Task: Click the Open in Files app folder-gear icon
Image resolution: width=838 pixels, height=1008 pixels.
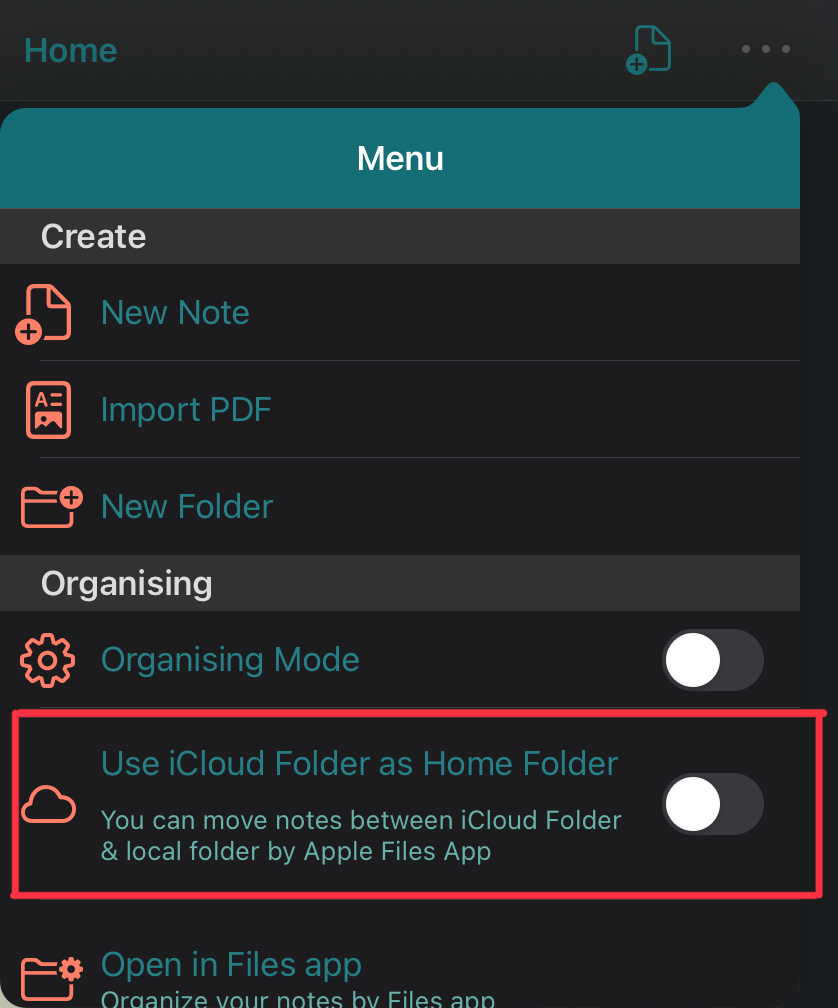Action: coord(51,978)
